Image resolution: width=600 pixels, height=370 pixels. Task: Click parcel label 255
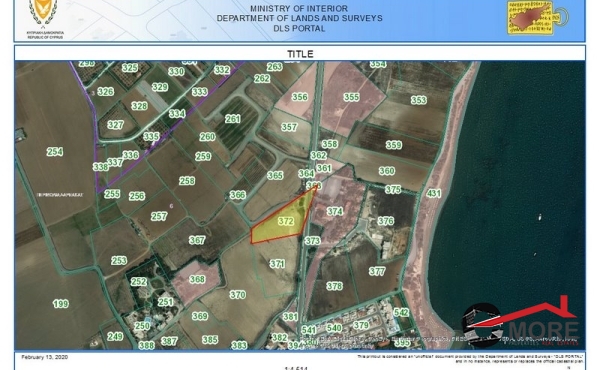(112, 194)
